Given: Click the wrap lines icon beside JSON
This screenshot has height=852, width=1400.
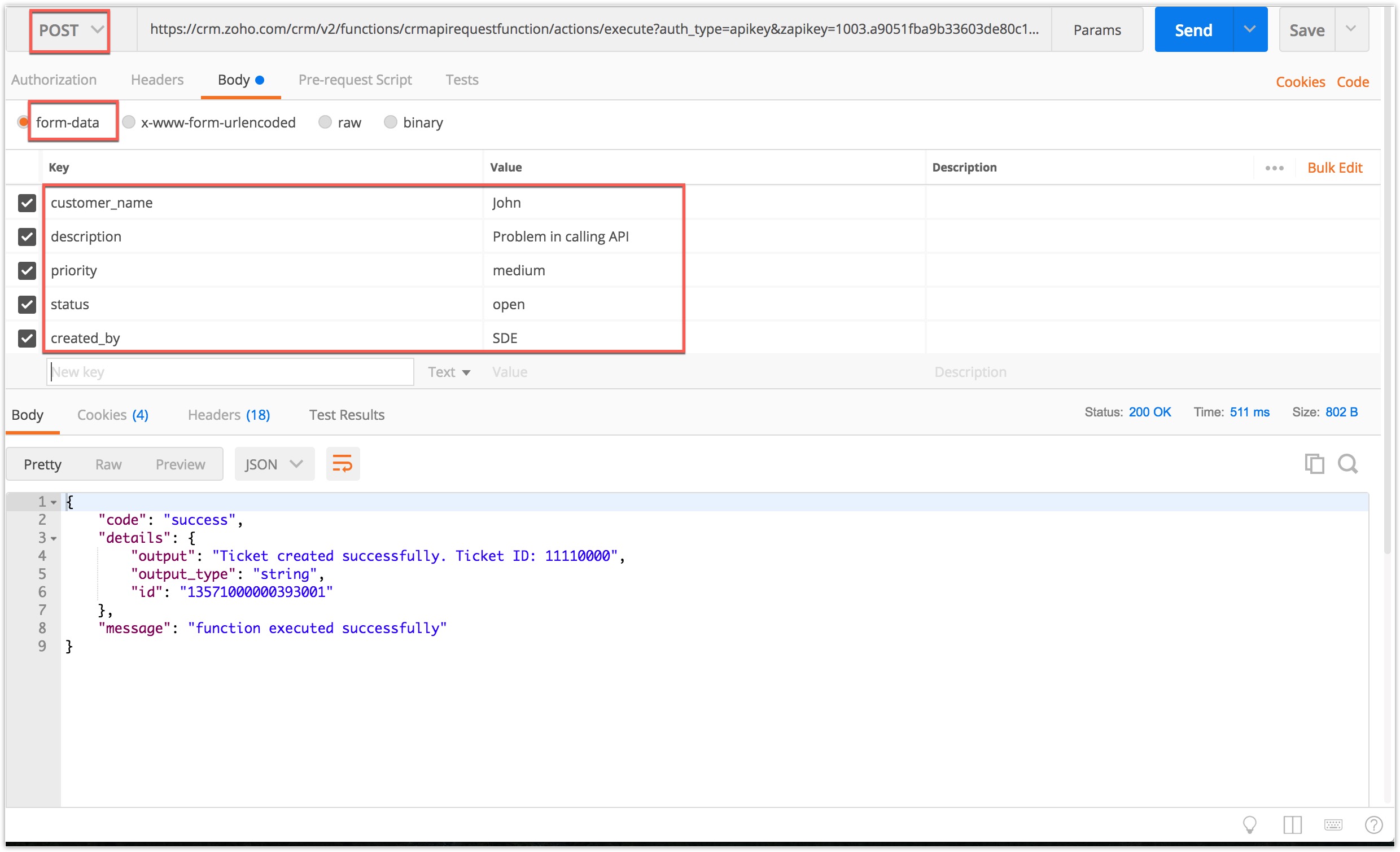Looking at the screenshot, I should [342, 464].
